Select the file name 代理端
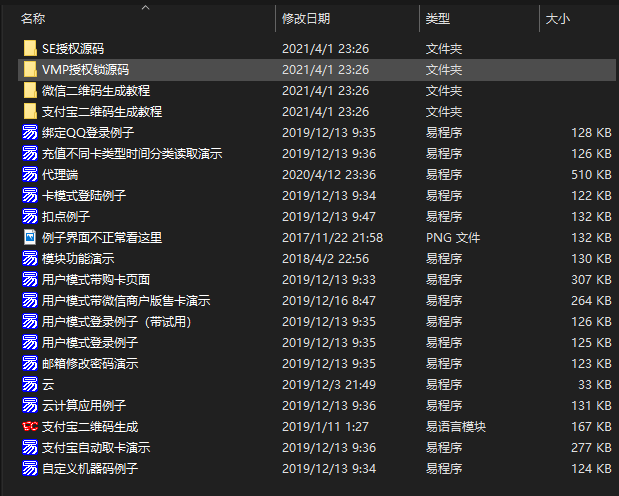The width and height of the screenshot is (619, 496). tap(60, 174)
